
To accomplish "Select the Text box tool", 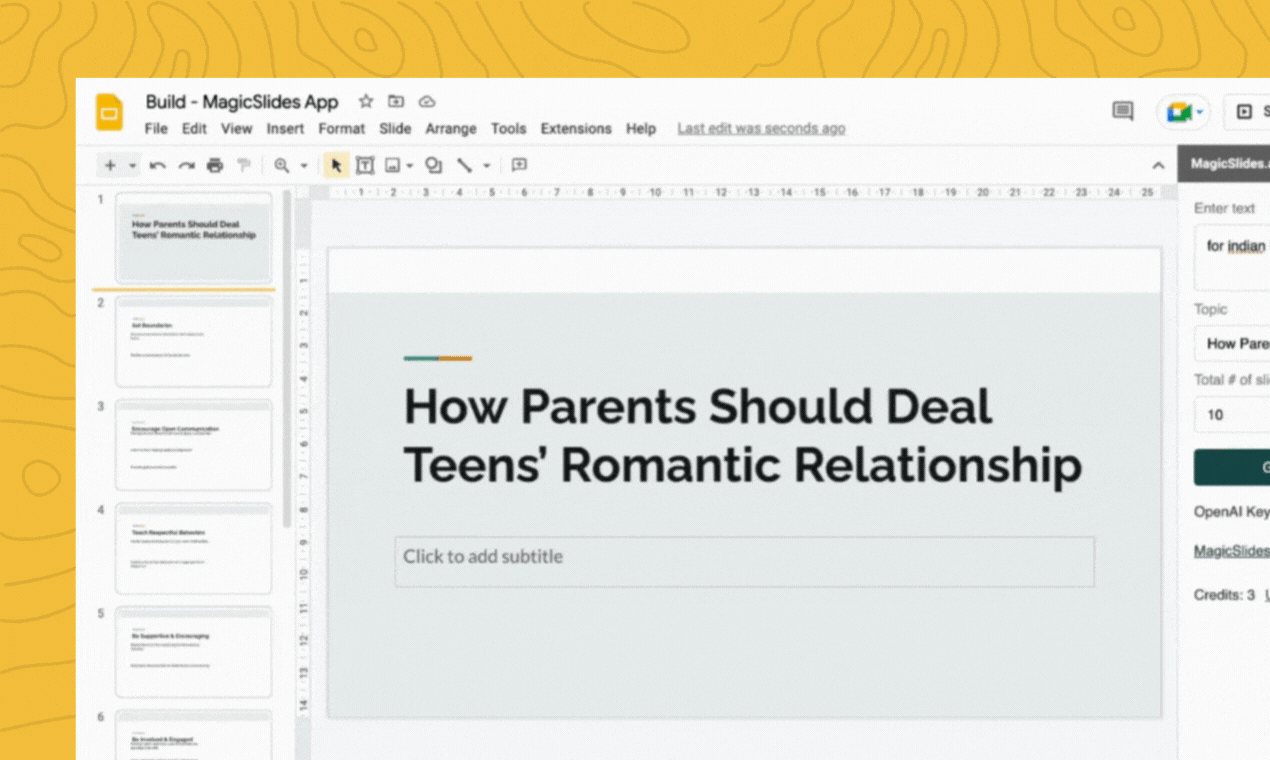I will coord(365,166).
